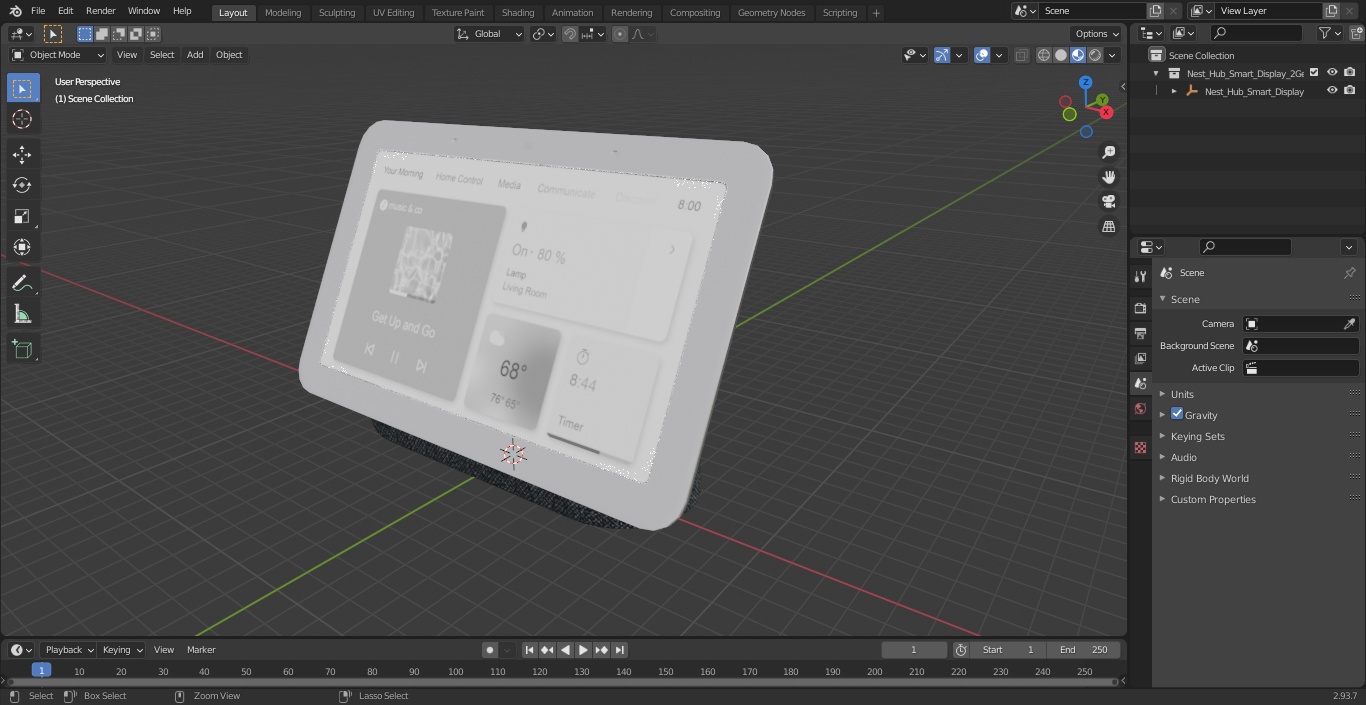Open the World properties tab
The height and width of the screenshot is (705, 1366).
click(x=1140, y=408)
